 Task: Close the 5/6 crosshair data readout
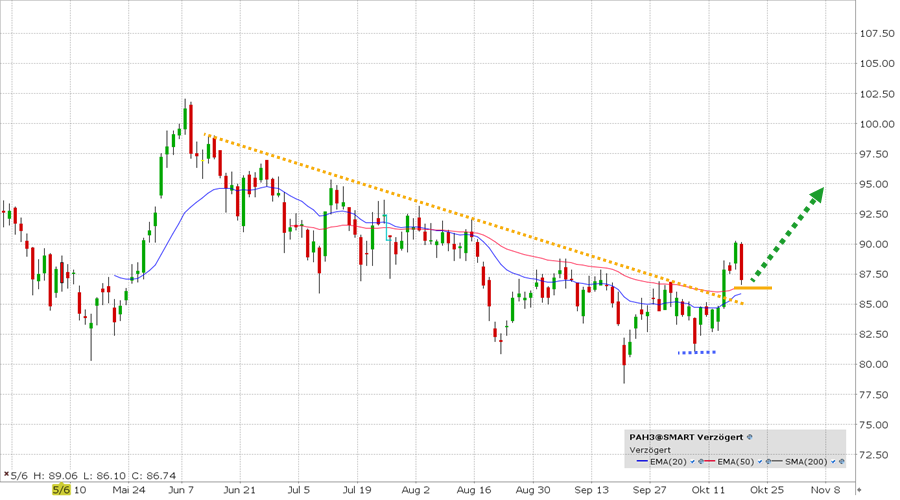coord(6,474)
